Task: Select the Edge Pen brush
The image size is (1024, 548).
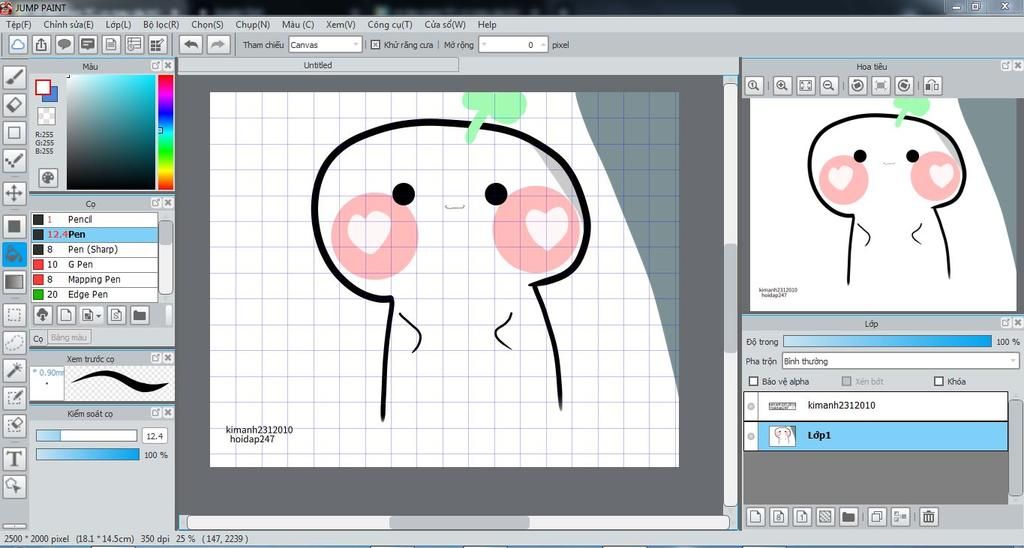Action: click(95, 295)
